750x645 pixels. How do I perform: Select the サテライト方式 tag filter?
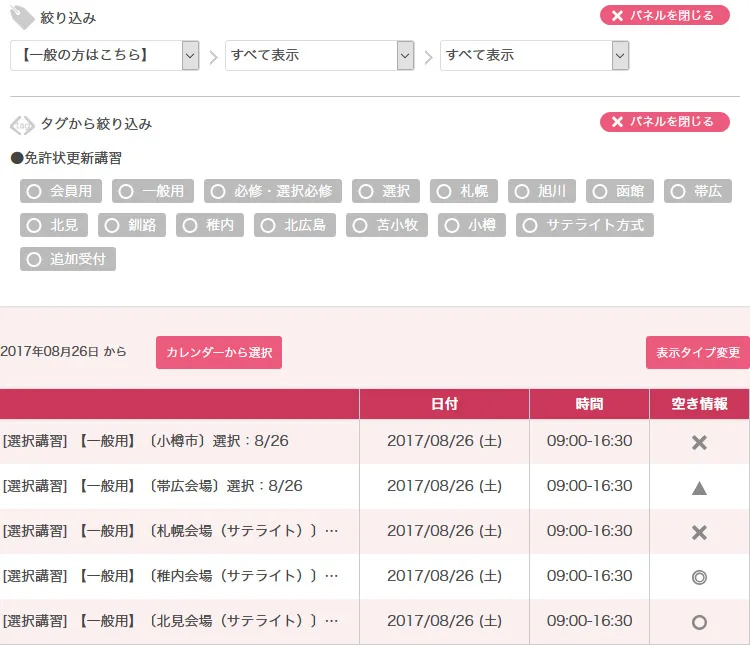pos(585,225)
